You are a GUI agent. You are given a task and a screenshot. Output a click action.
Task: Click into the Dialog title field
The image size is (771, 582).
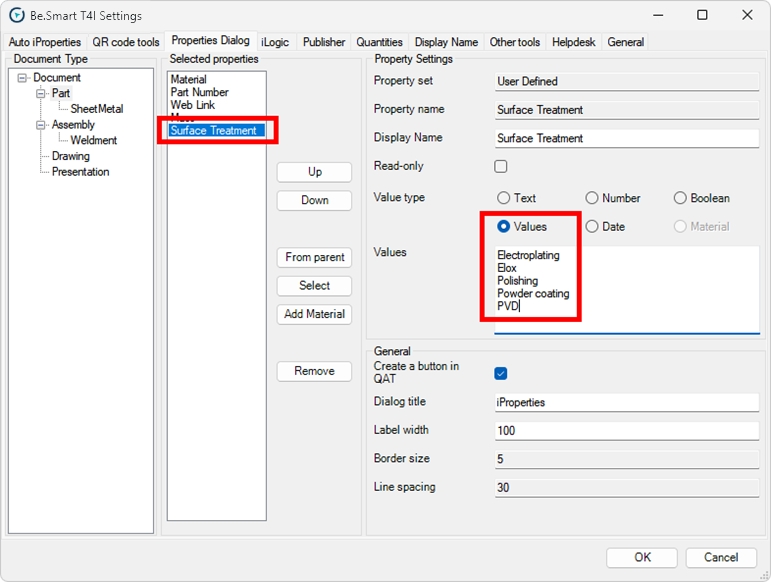(x=626, y=402)
